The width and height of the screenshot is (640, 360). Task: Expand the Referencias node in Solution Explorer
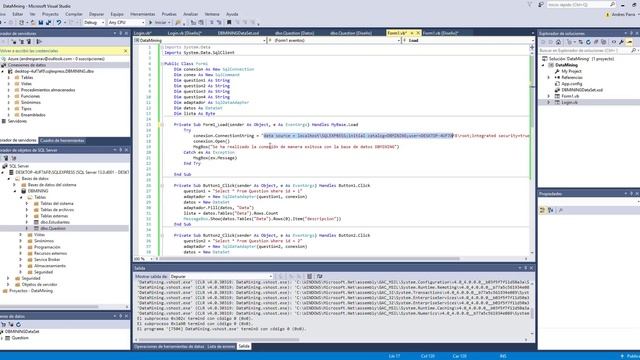tap(549, 78)
